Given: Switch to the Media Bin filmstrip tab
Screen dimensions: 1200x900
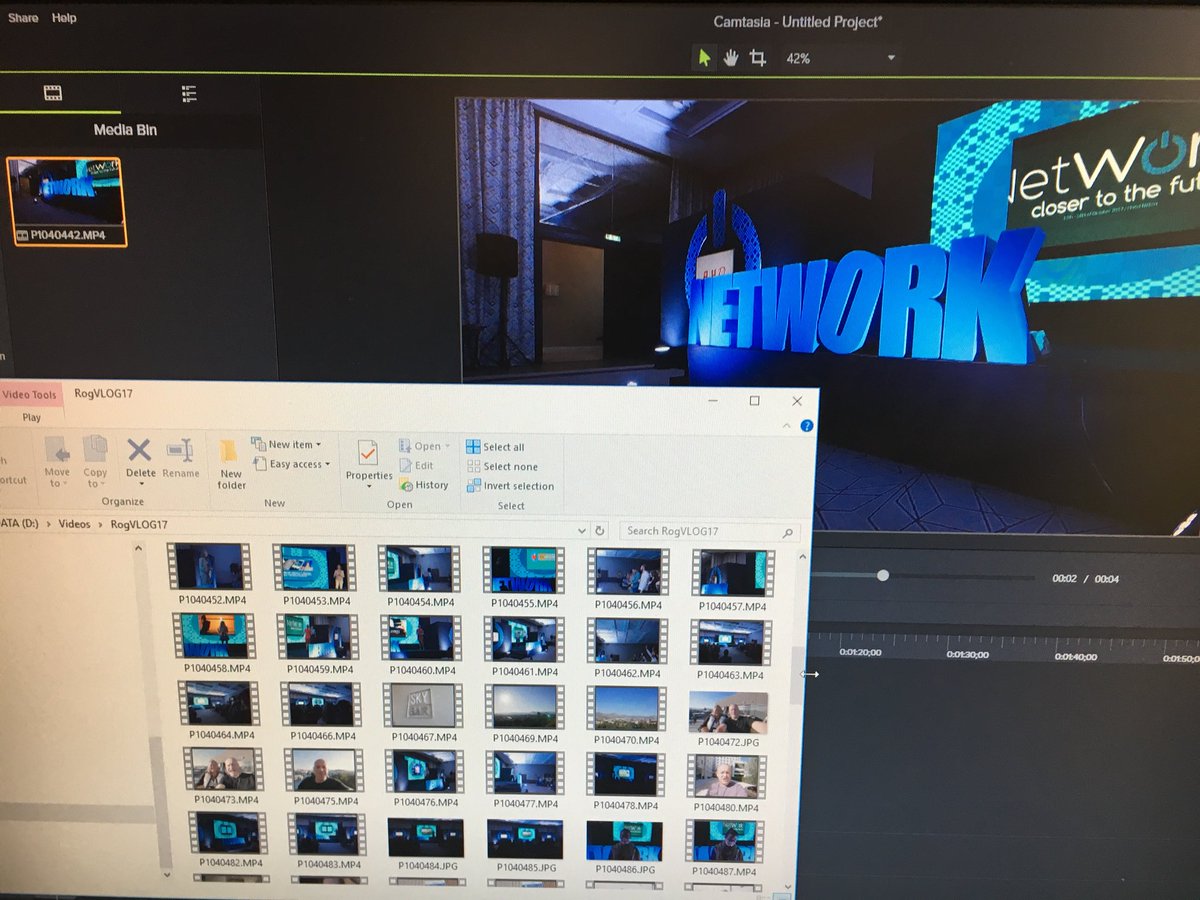Looking at the screenshot, I should coord(52,94).
